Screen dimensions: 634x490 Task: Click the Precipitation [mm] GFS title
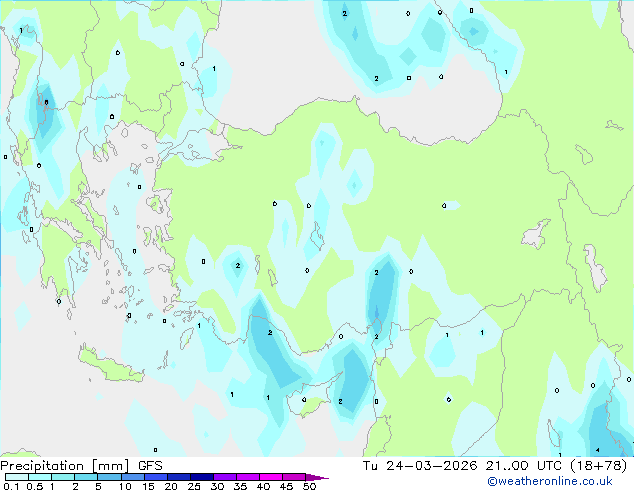pos(81,465)
